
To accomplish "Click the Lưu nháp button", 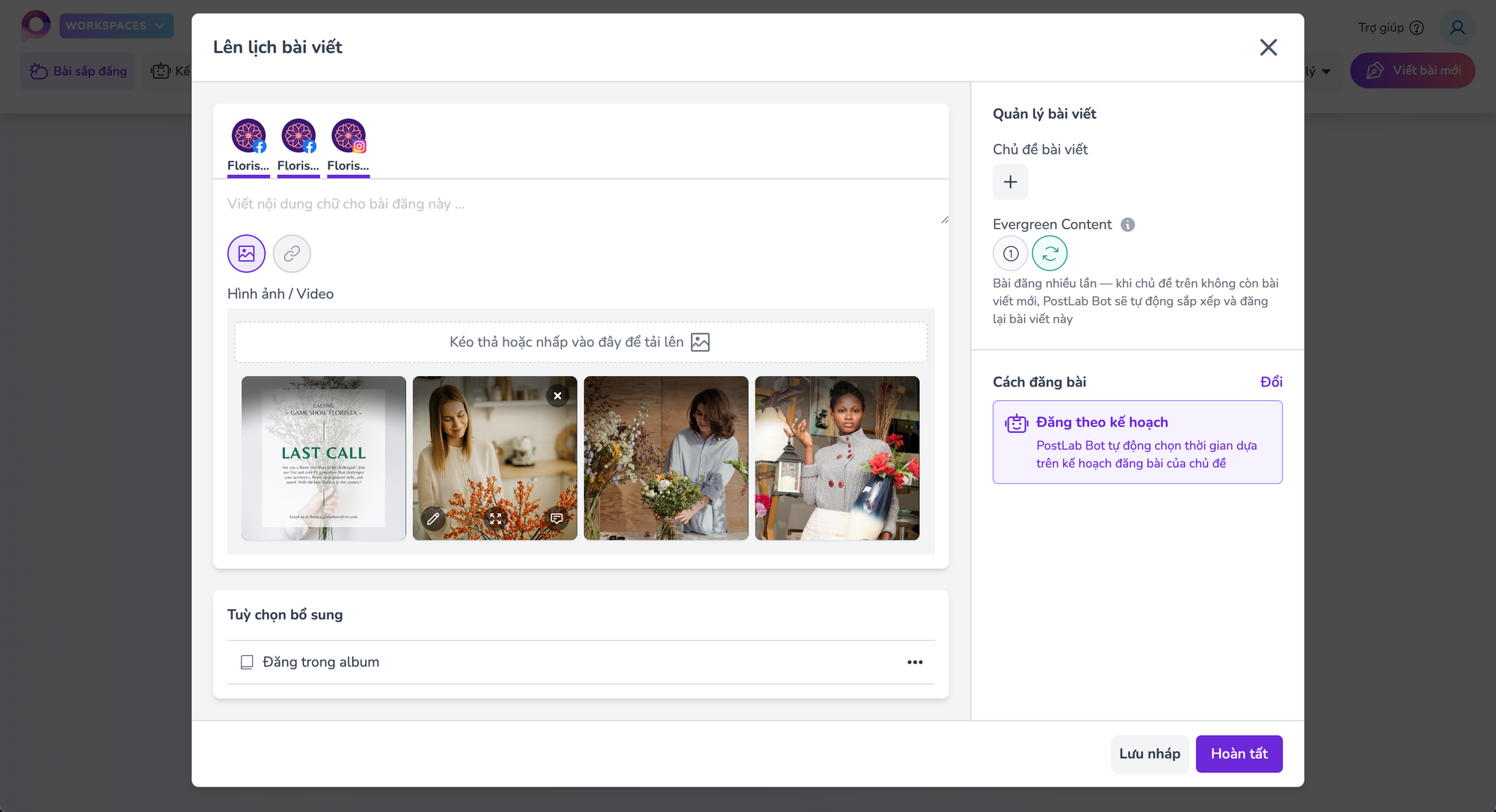I will [1150, 754].
